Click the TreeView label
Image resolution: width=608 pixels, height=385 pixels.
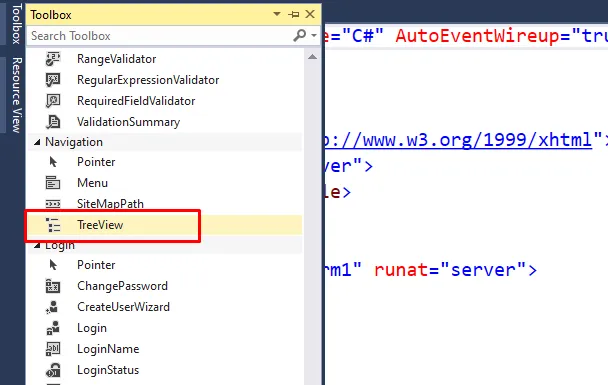pyautogui.click(x=100, y=225)
